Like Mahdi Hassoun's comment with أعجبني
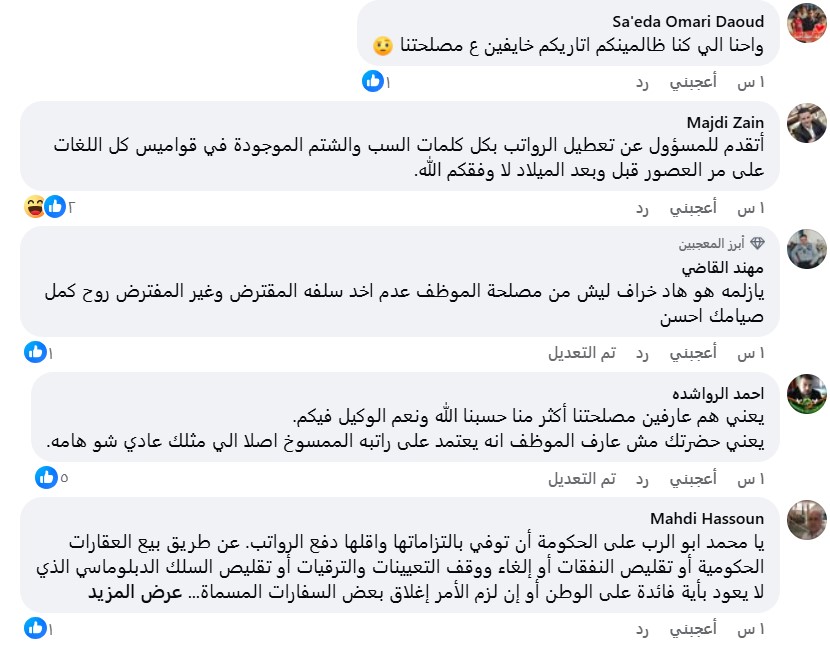The width and height of the screenshot is (830, 647). pos(693,629)
